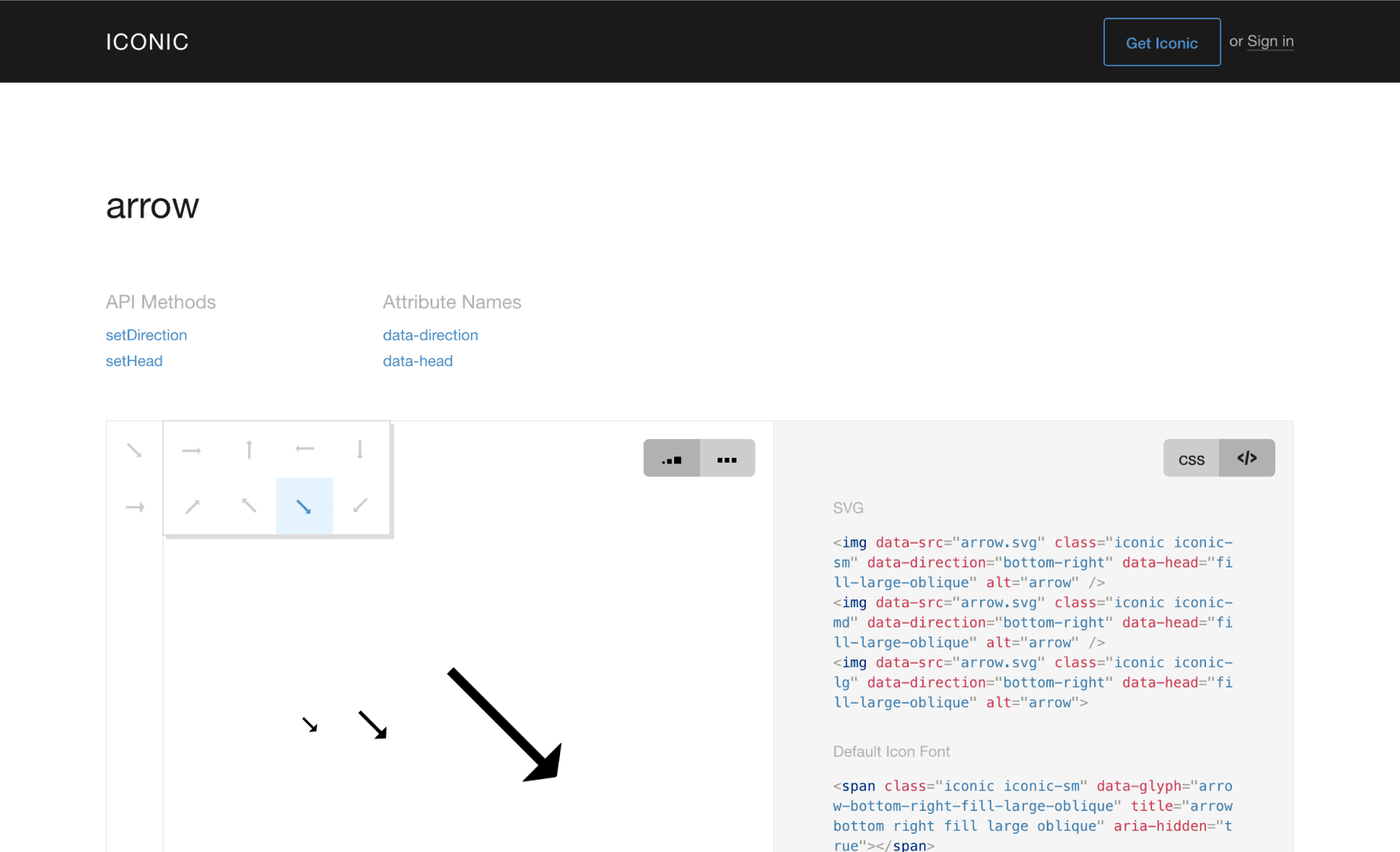The width and height of the screenshot is (1400, 852).
Task: Toggle the graduated icon sizes view
Action: coord(671,459)
